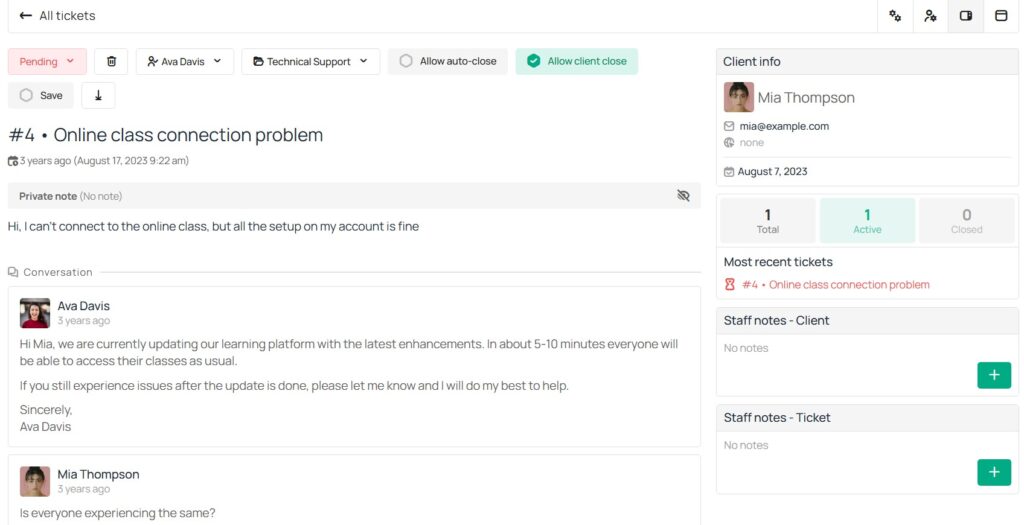Viewport: 1024px width, 525px height.
Task: Click the download arrow icon next to Save
Action: pyautogui.click(x=98, y=96)
